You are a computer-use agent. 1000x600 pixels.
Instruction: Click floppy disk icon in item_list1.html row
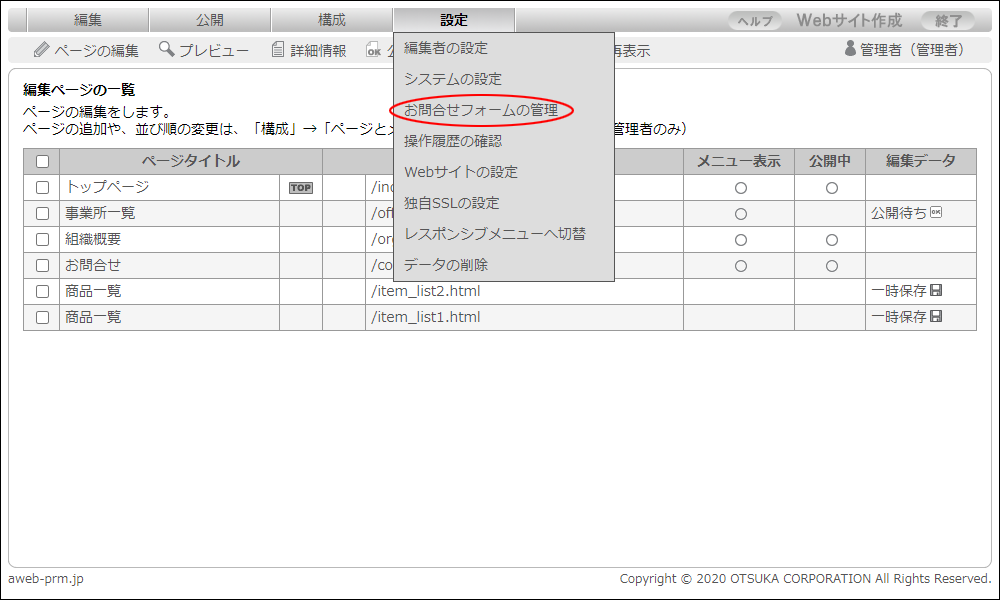(x=936, y=317)
